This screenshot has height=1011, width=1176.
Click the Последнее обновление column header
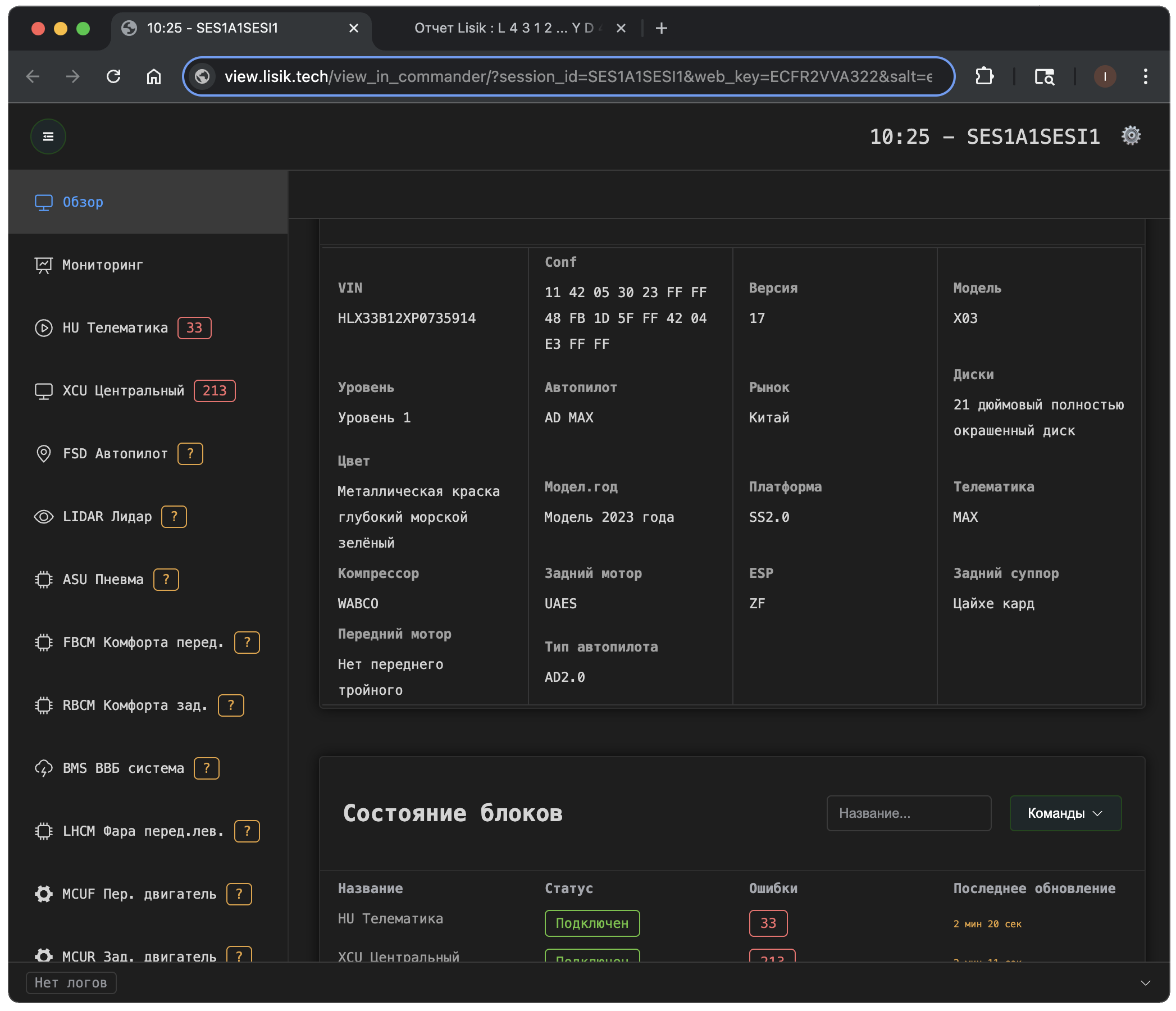(x=1034, y=890)
